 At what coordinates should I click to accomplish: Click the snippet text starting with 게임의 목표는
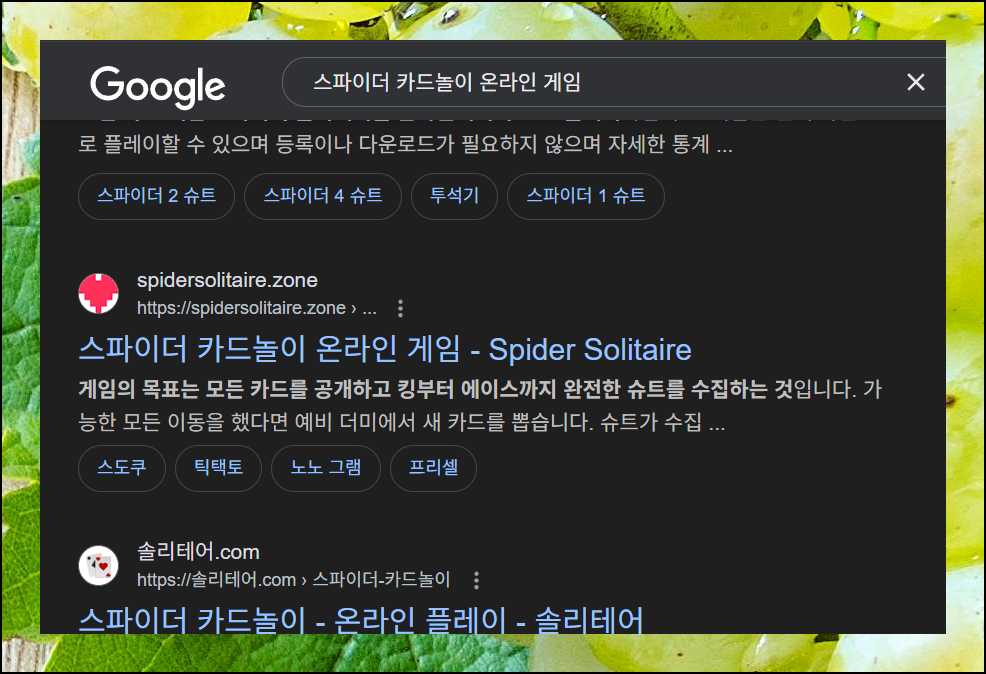click(480, 405)
